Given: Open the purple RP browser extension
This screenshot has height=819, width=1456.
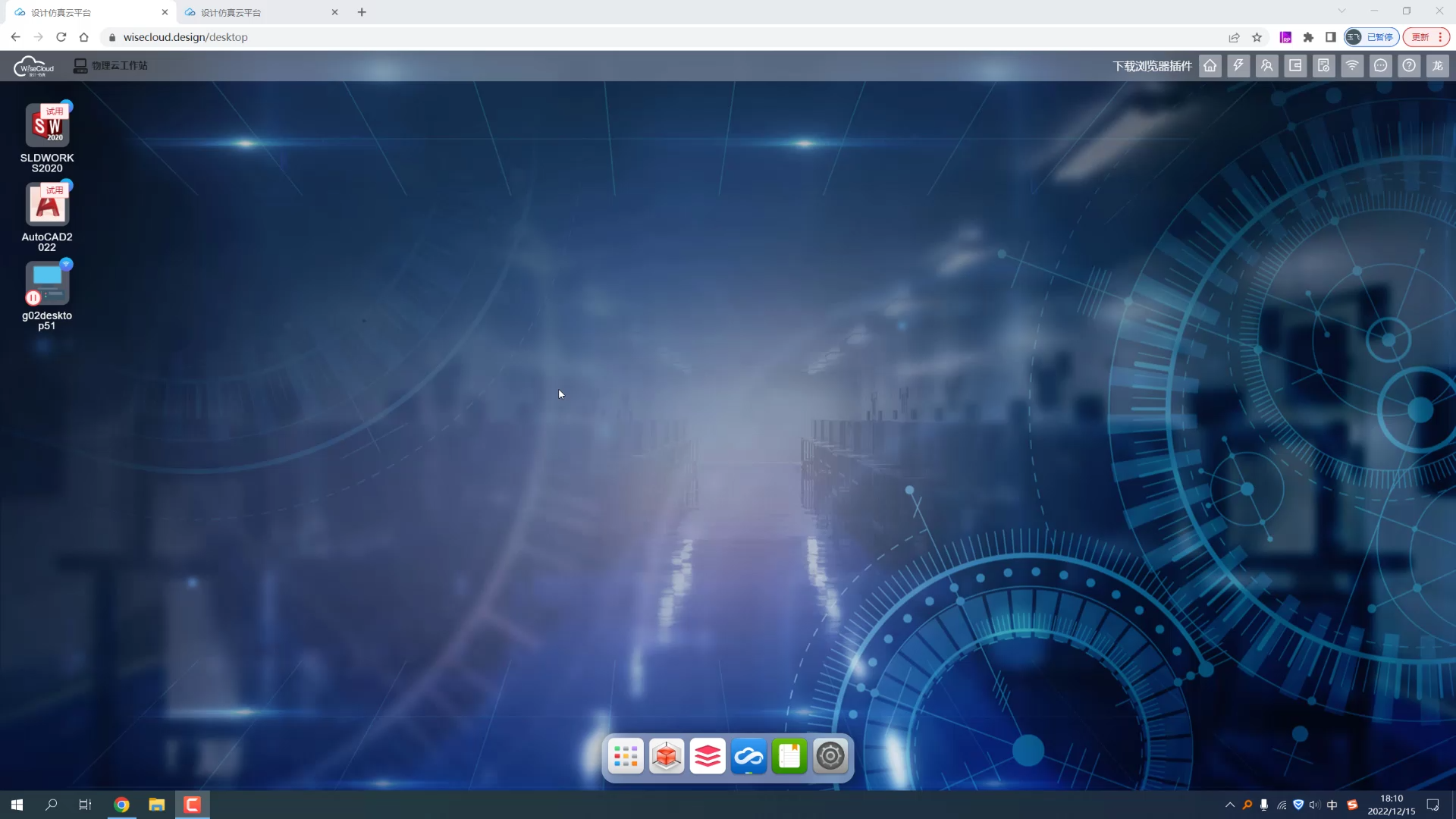Looking at the screenshot, I should [x=1285, y=37].
